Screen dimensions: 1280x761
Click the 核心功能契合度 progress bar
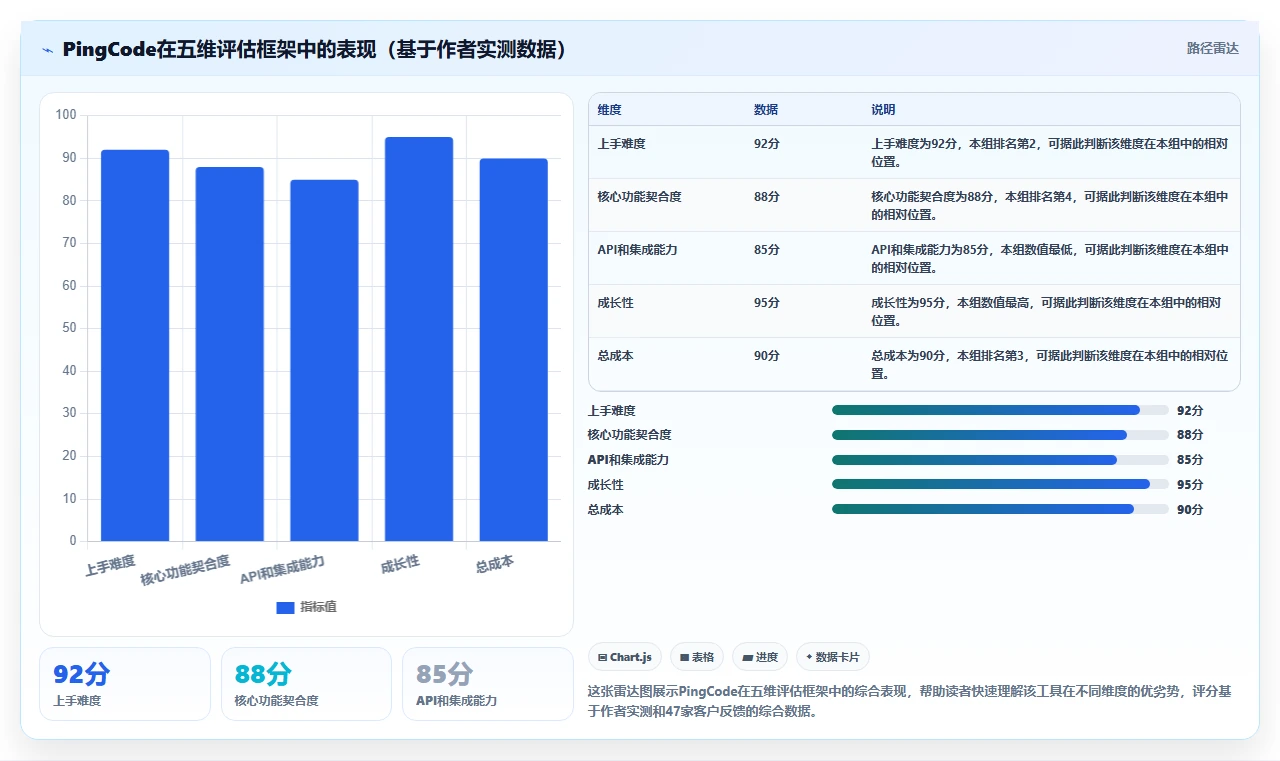click(1000, 435)
